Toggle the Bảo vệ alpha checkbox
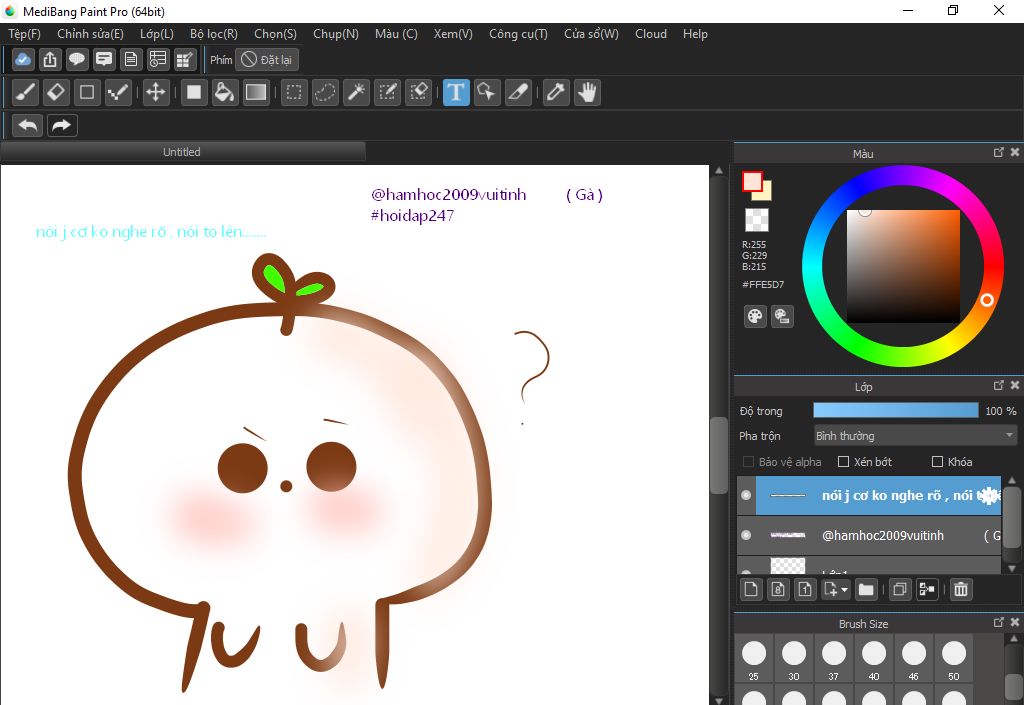The image size is (1024, 705). [748, 462]
